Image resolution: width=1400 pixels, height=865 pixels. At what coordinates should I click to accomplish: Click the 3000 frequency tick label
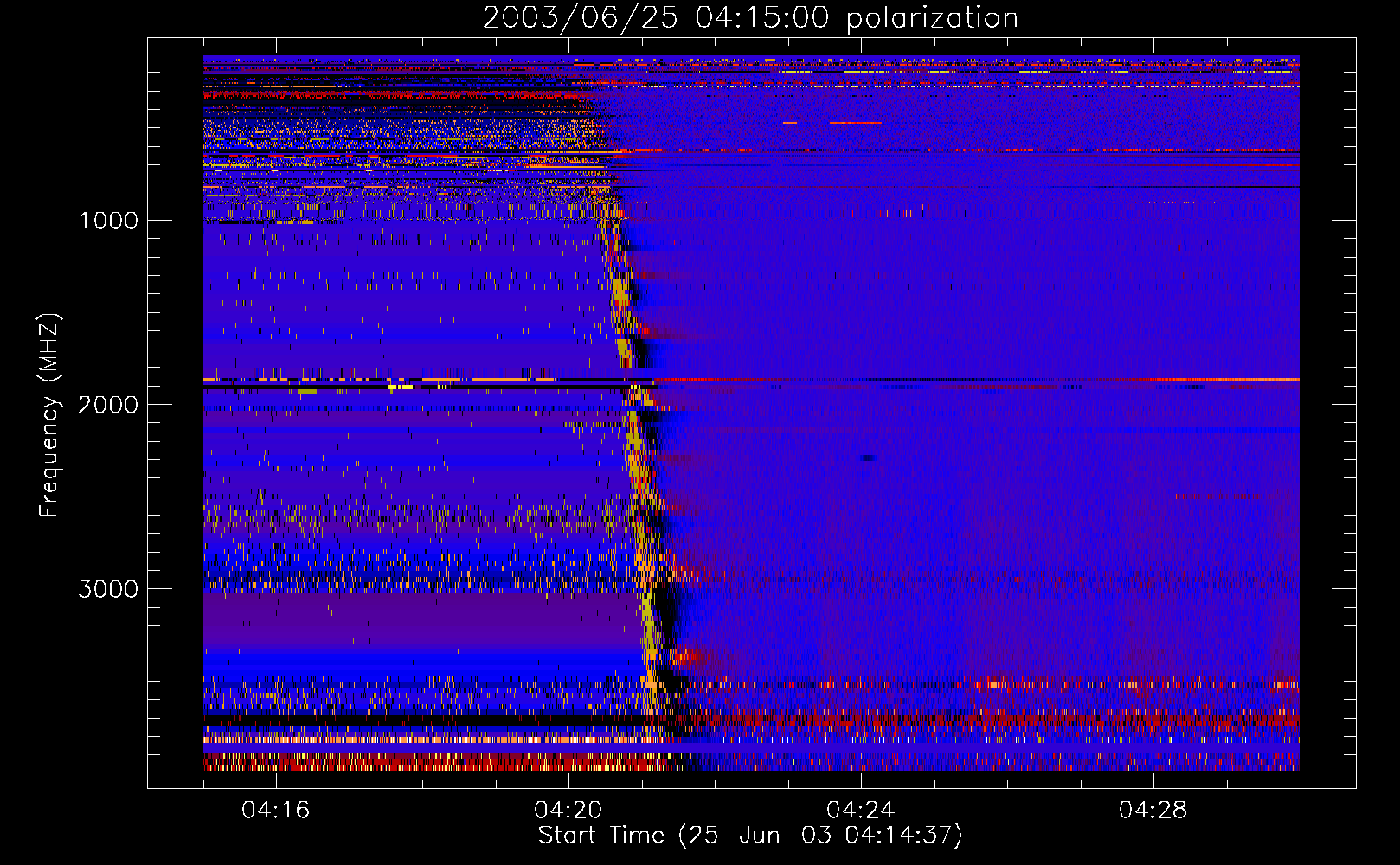click(x=108, y=589)
